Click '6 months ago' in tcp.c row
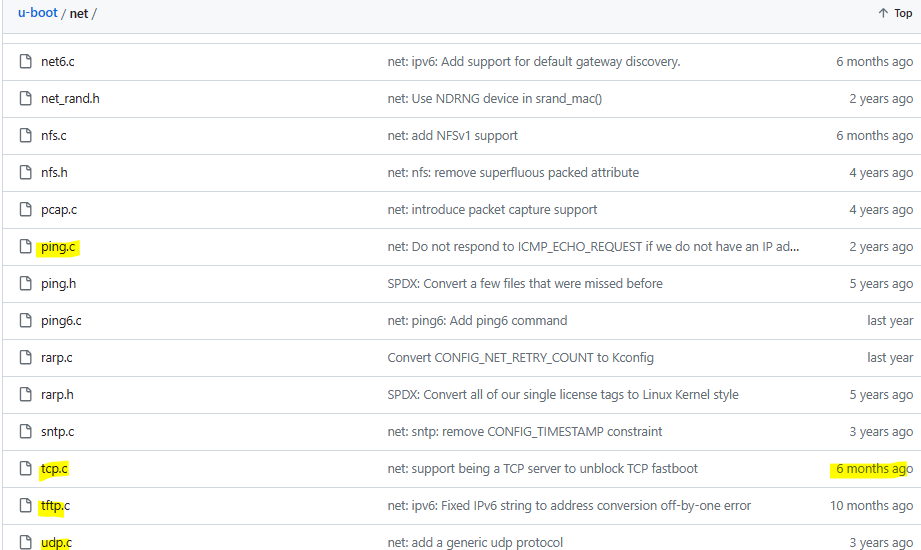The image size is (921, 550). point(875,469)
